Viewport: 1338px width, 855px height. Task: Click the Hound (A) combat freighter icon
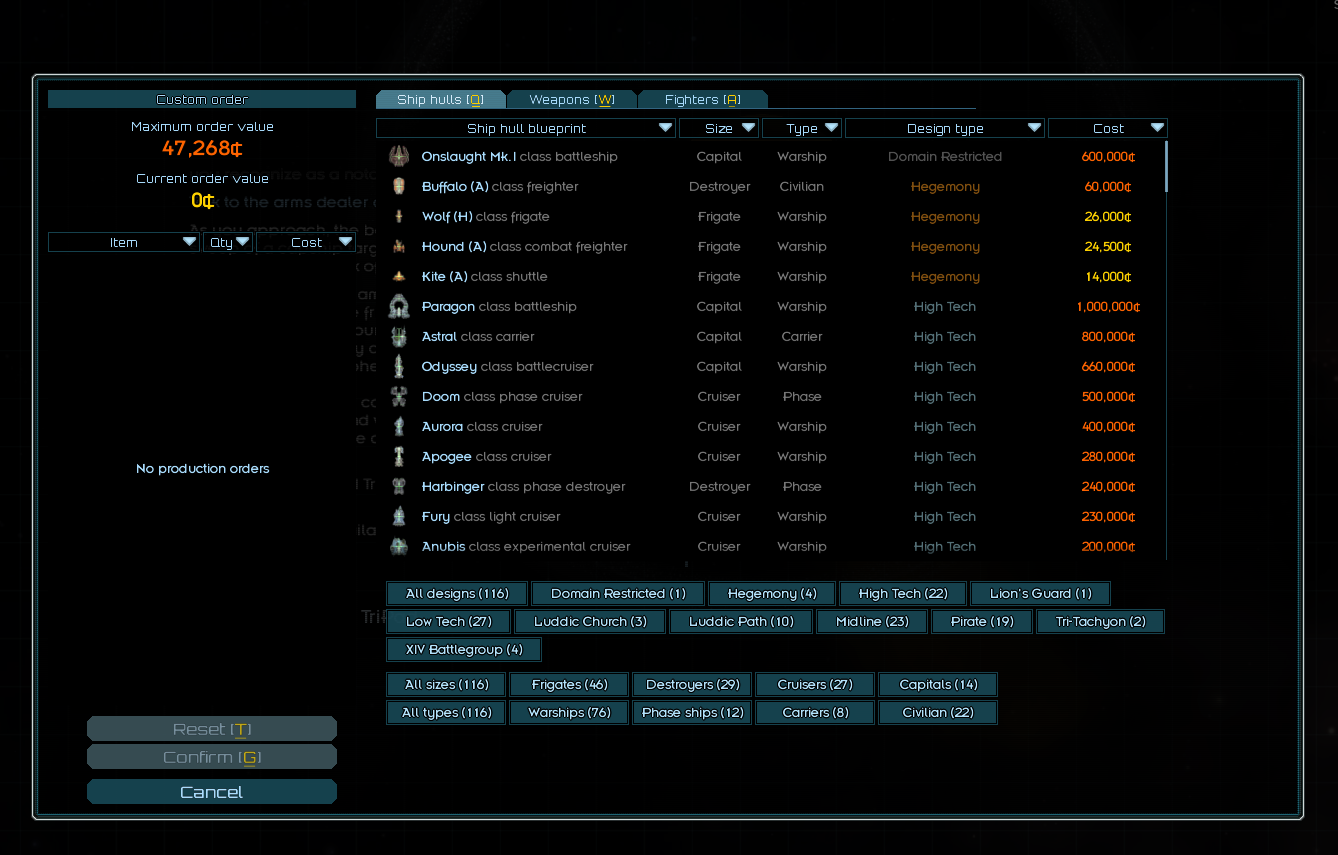[x=399, y=246]
